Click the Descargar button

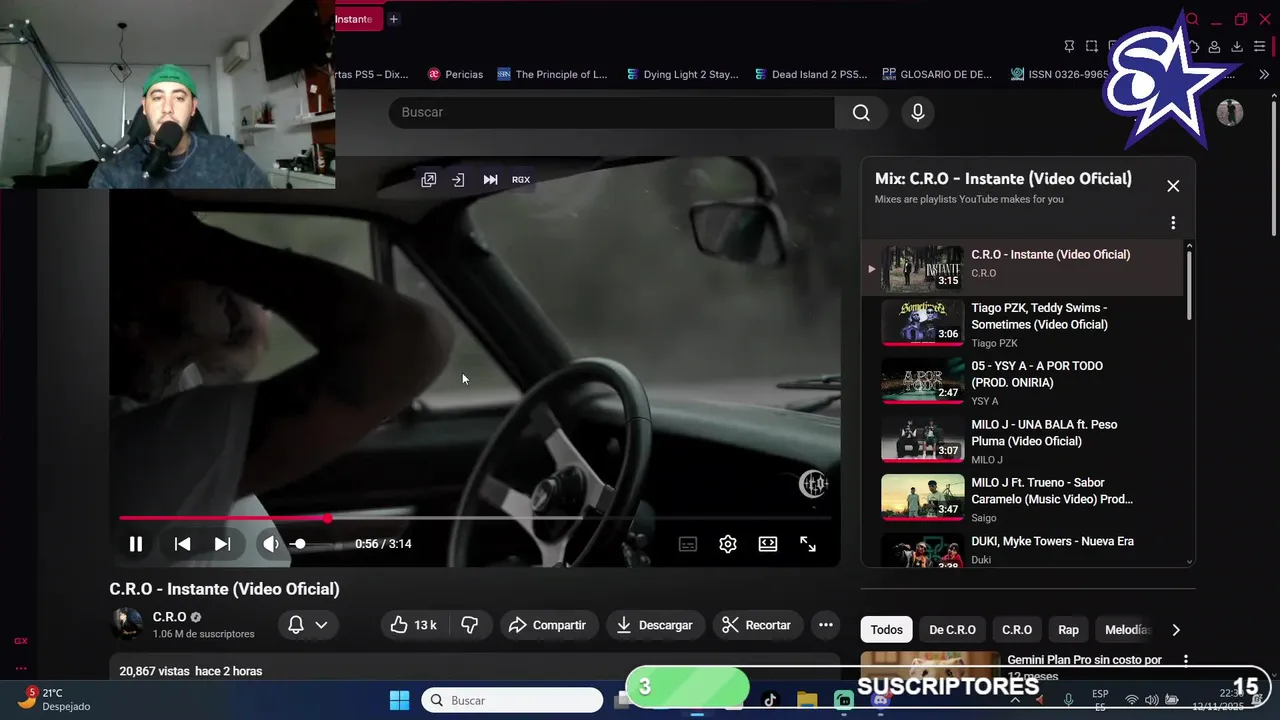(x=655, y=625)
